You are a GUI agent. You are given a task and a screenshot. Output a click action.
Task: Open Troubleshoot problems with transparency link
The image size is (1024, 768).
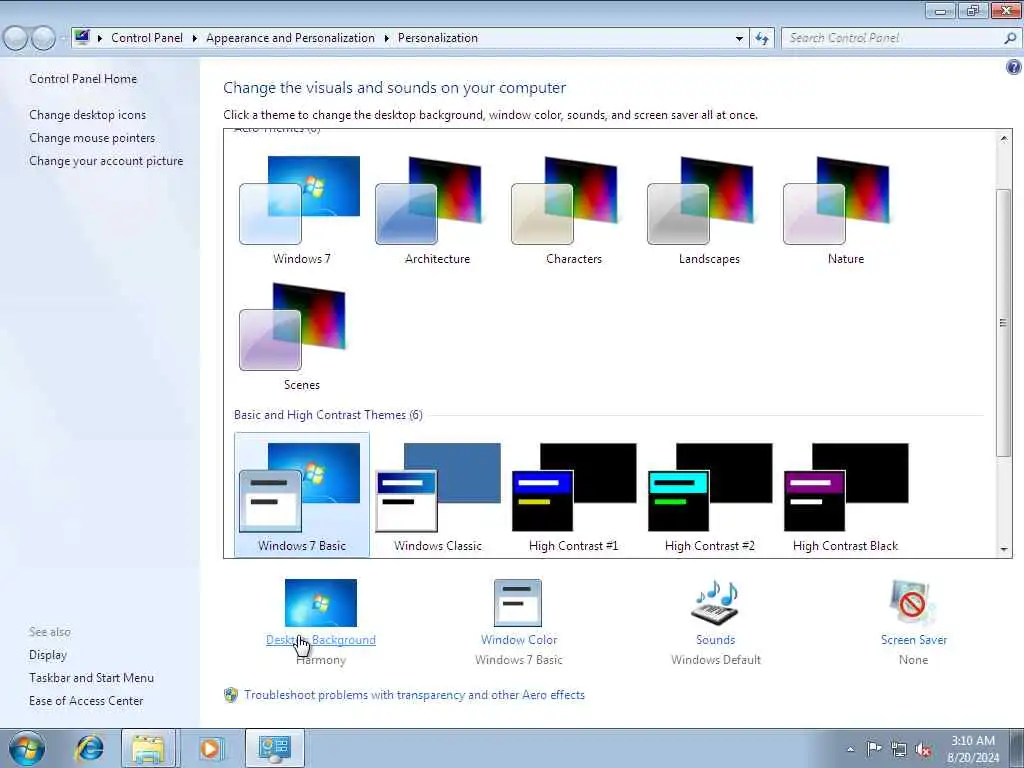tap(414, 695)
